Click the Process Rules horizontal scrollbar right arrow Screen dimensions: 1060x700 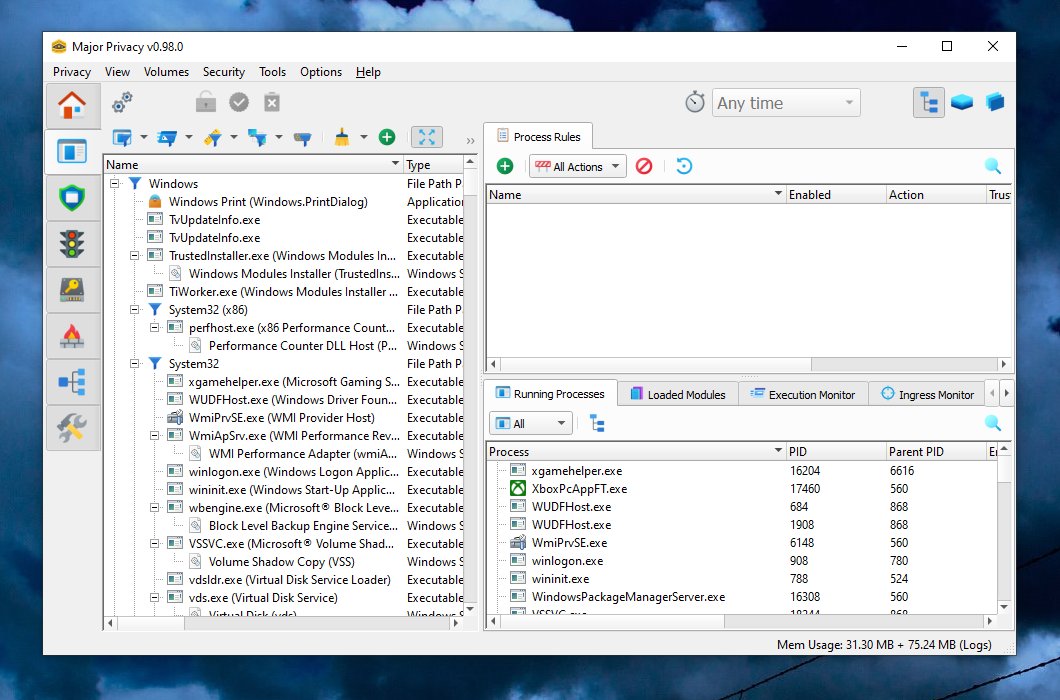1004,364
